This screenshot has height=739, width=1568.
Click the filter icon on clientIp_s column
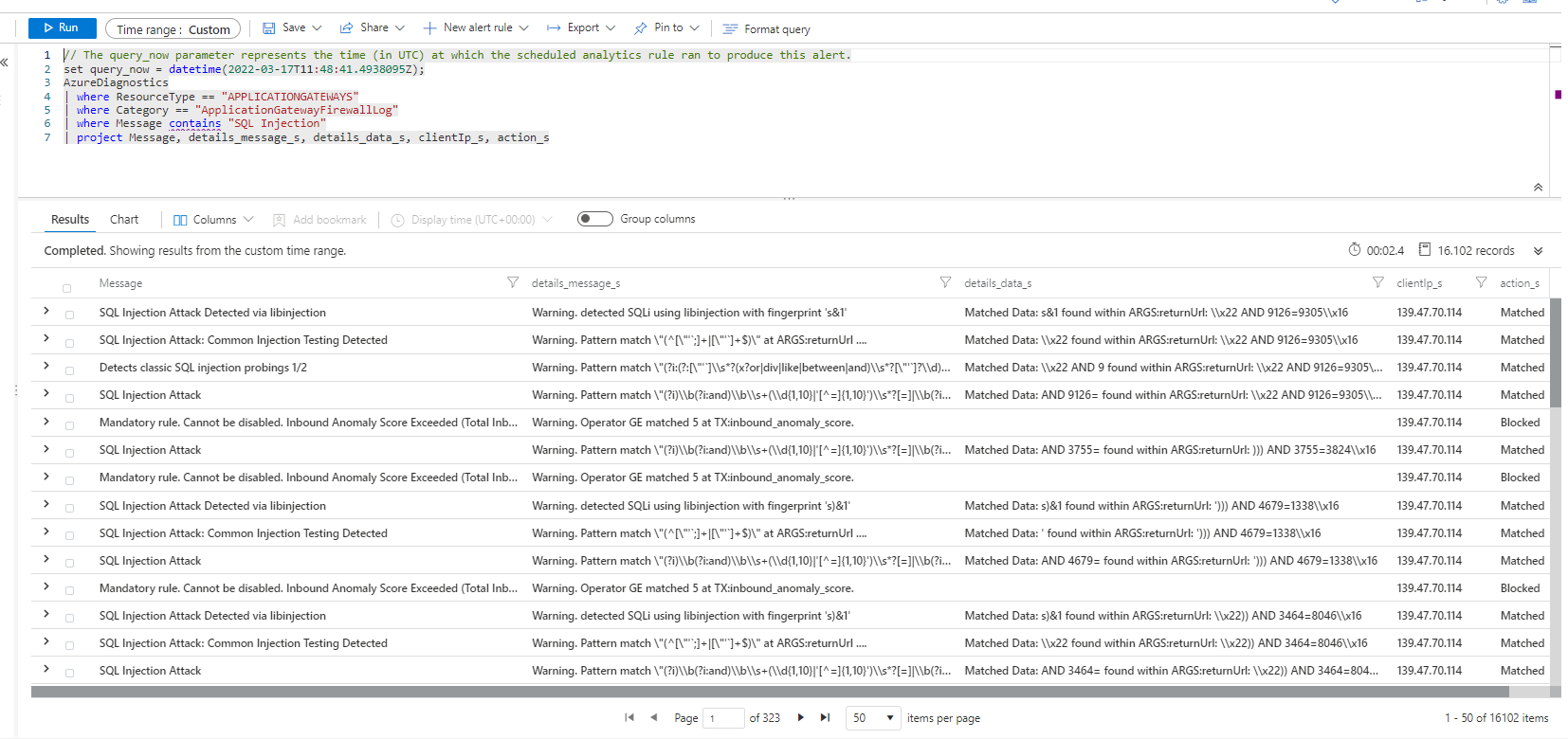tap(1481, 282)
